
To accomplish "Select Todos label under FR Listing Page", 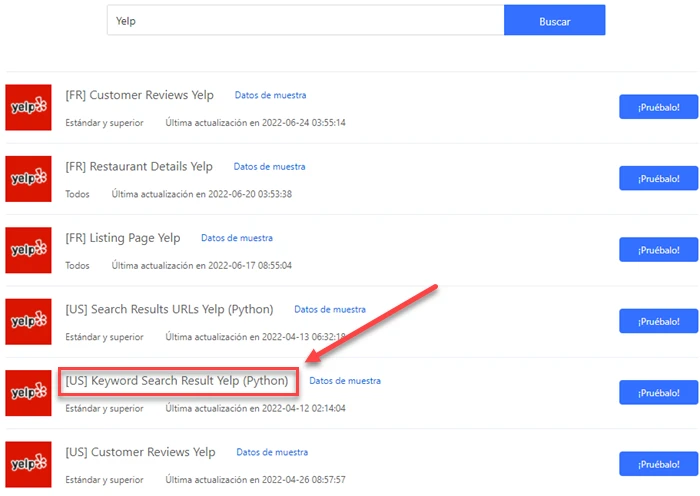I will pos(77,266).
